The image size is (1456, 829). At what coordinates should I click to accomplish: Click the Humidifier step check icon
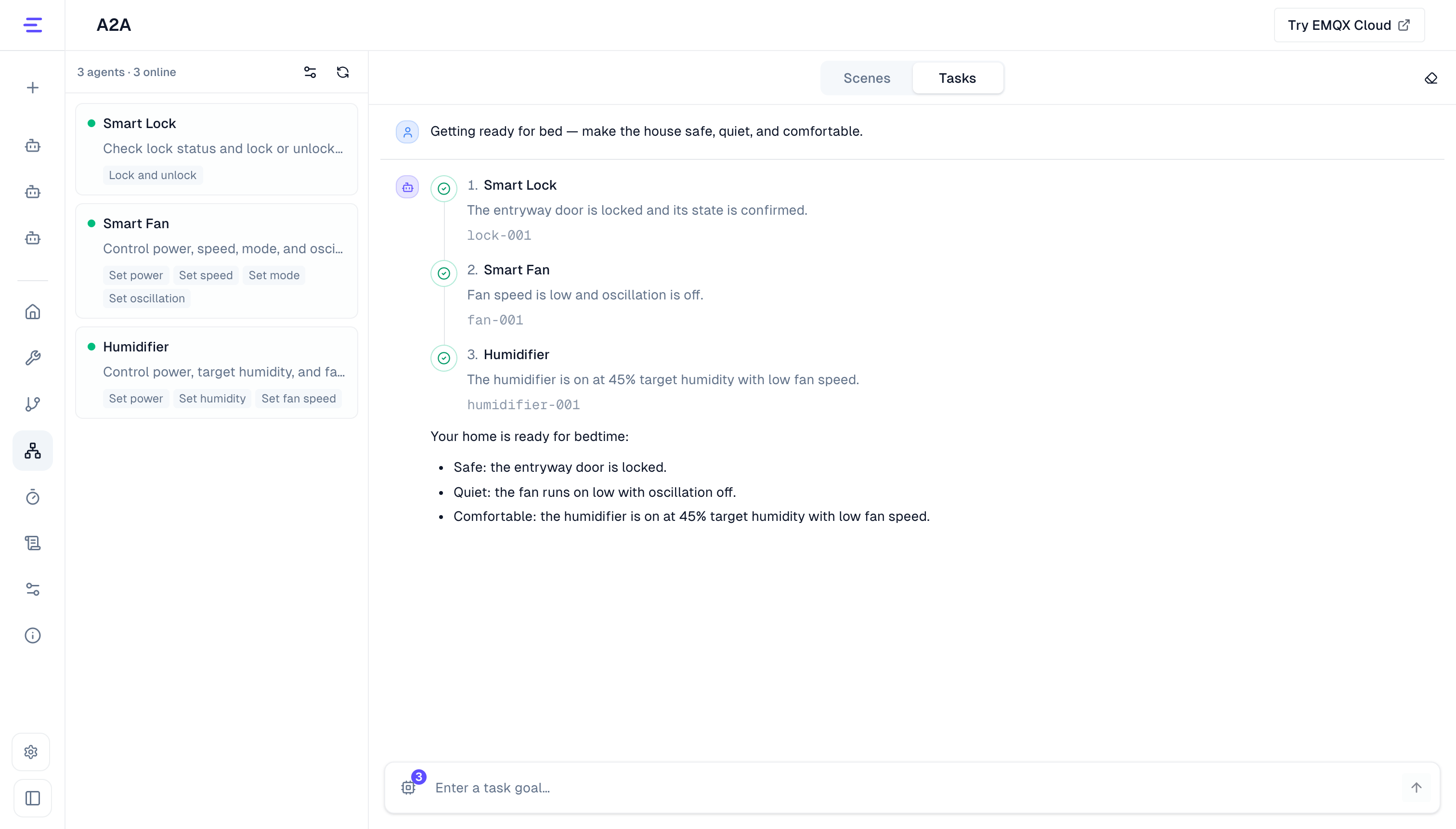click(x=443, y=358)
